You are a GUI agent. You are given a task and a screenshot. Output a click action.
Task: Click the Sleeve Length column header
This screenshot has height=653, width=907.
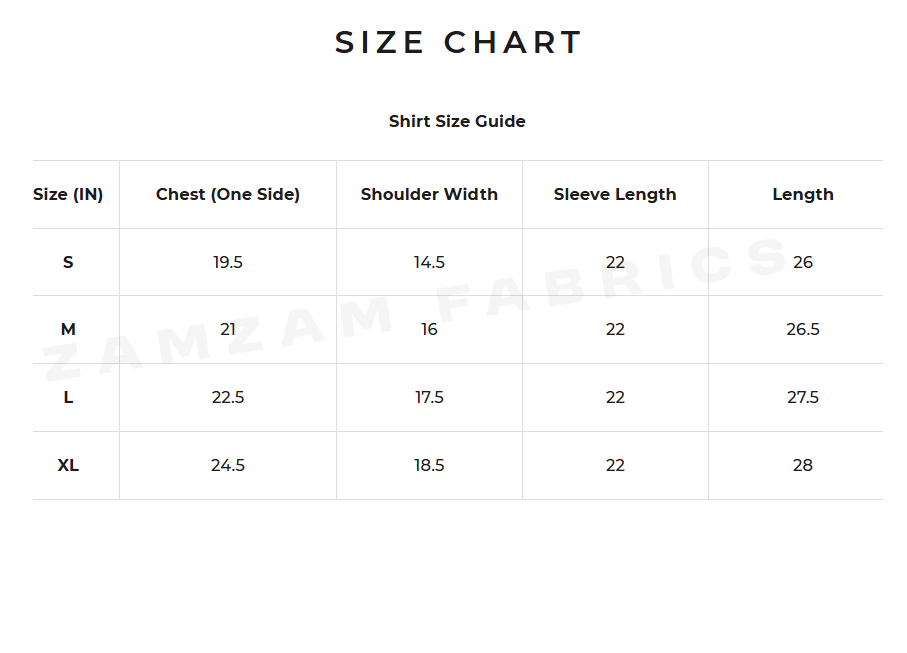(x=615, y=194)
